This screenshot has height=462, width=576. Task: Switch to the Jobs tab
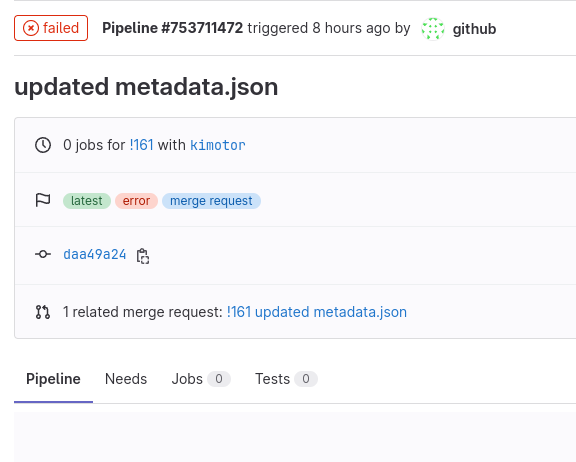pyautogui.click(x=201, y=379)
